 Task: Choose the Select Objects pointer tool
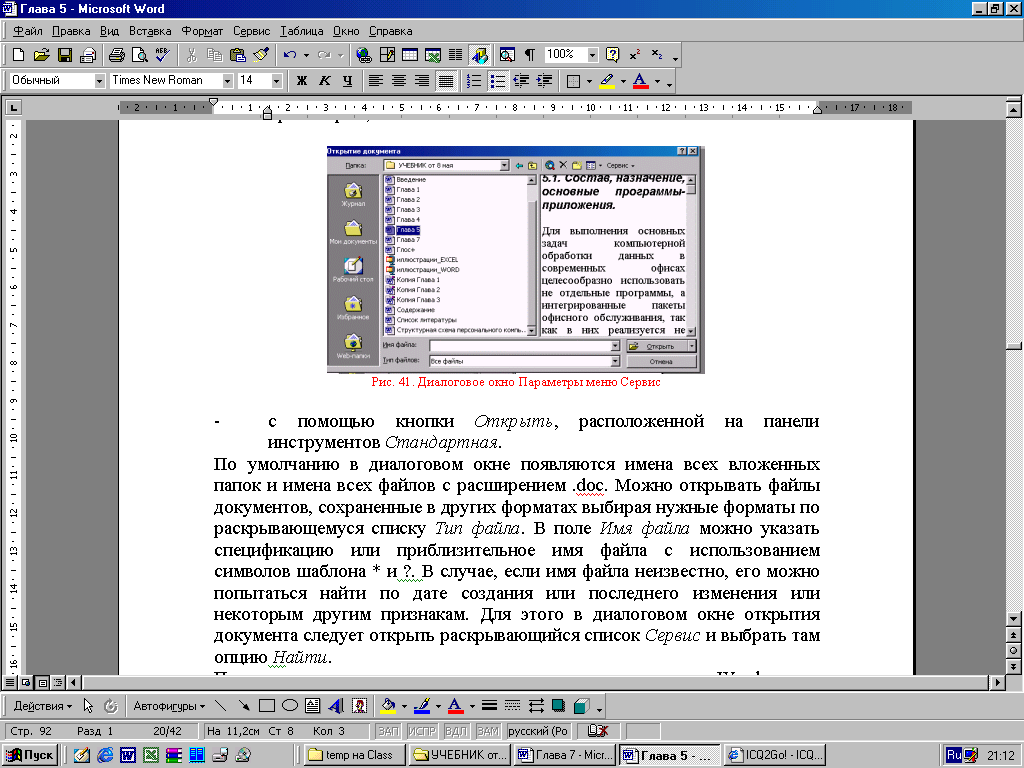click(88, 705)
